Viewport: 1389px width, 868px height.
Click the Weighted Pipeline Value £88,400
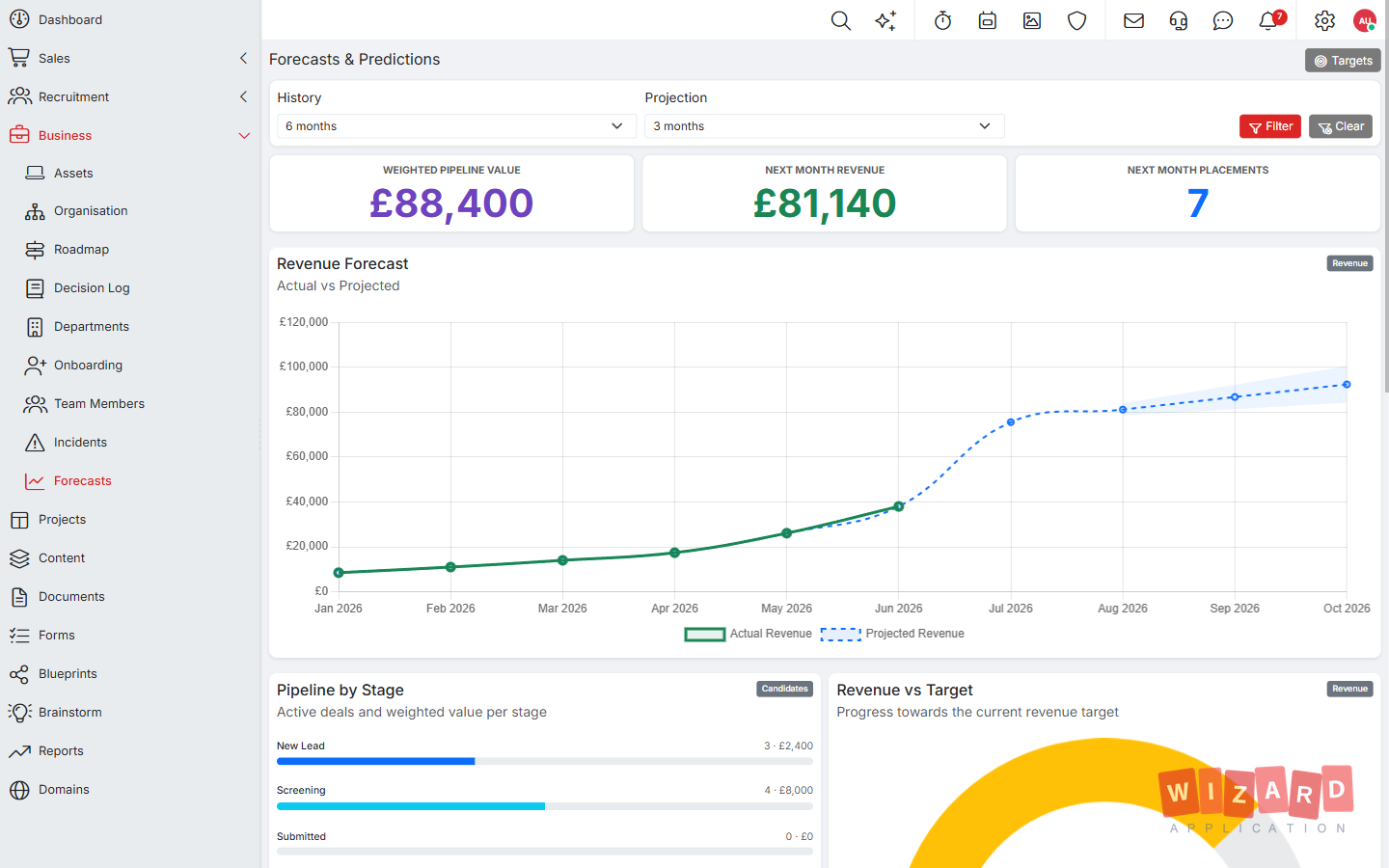coord(451,203)
